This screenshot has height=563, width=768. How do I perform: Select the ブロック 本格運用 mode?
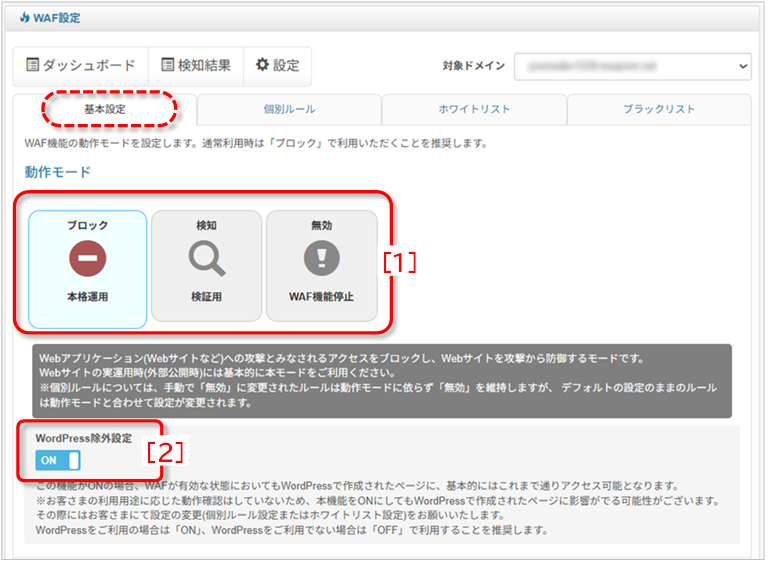(88, 269)
